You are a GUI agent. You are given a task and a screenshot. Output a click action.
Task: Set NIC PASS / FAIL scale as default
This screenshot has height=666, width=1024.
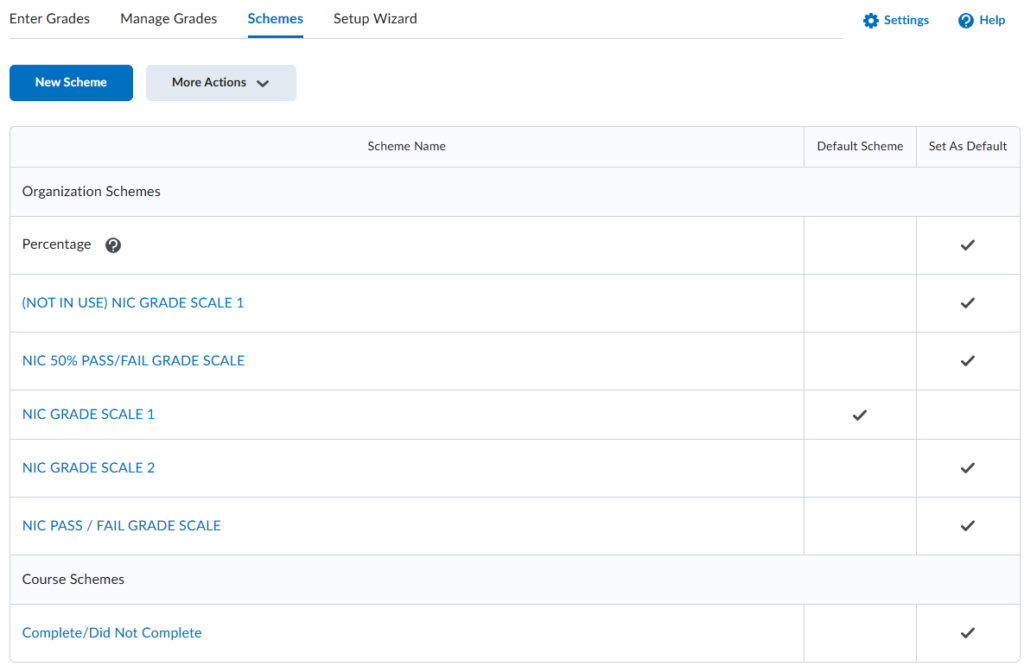(x=967, y=526)
